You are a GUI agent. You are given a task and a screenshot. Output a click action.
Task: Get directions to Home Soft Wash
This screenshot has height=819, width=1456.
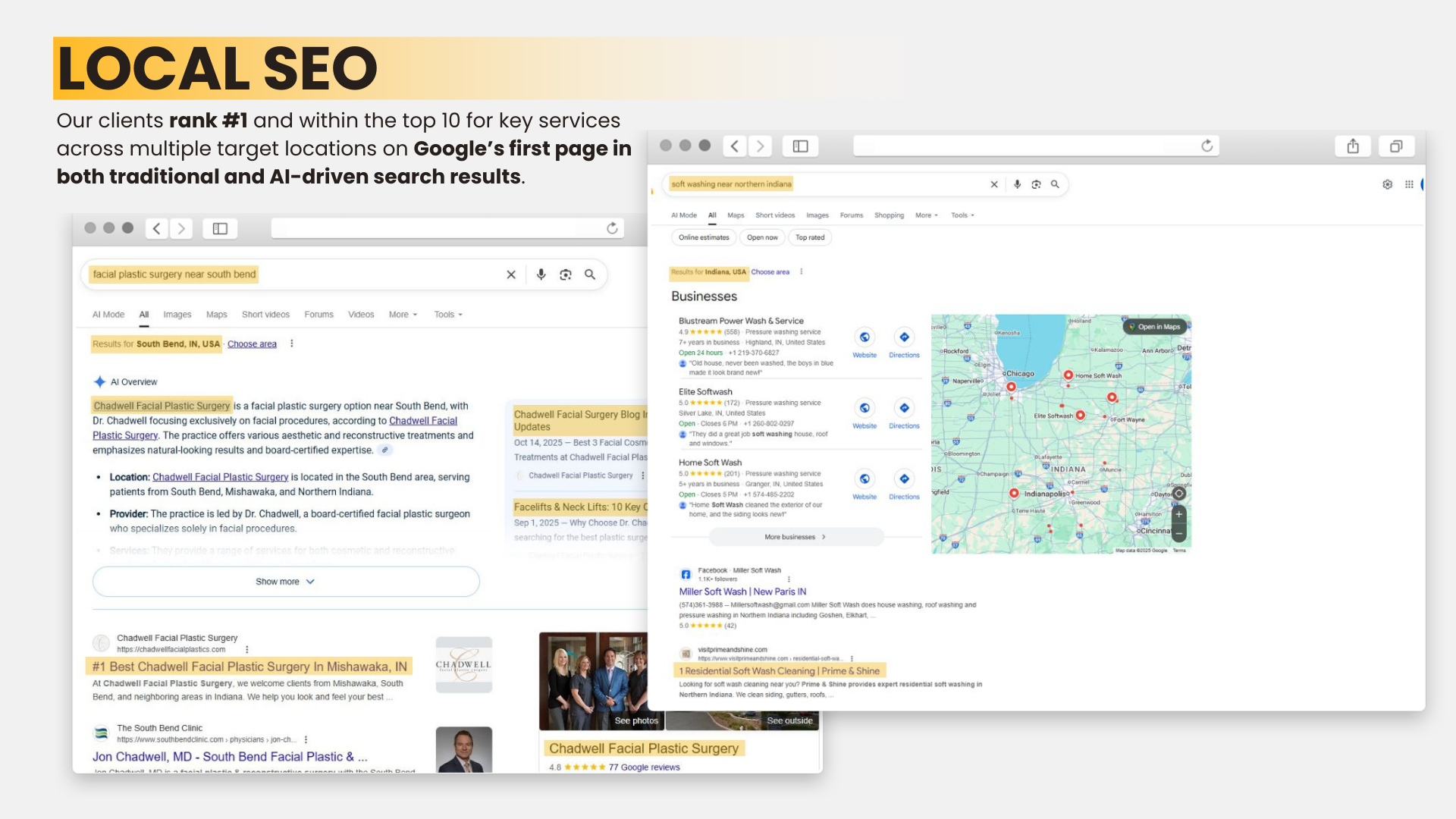904,479
